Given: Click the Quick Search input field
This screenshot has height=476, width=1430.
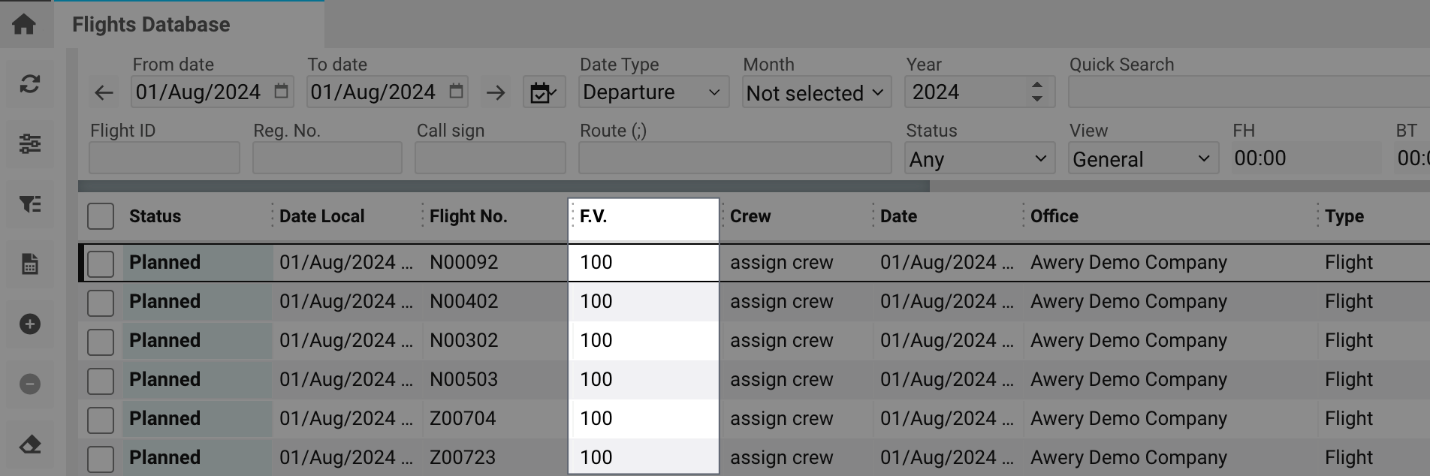Looking at the screenshot, I should 1248,92.
